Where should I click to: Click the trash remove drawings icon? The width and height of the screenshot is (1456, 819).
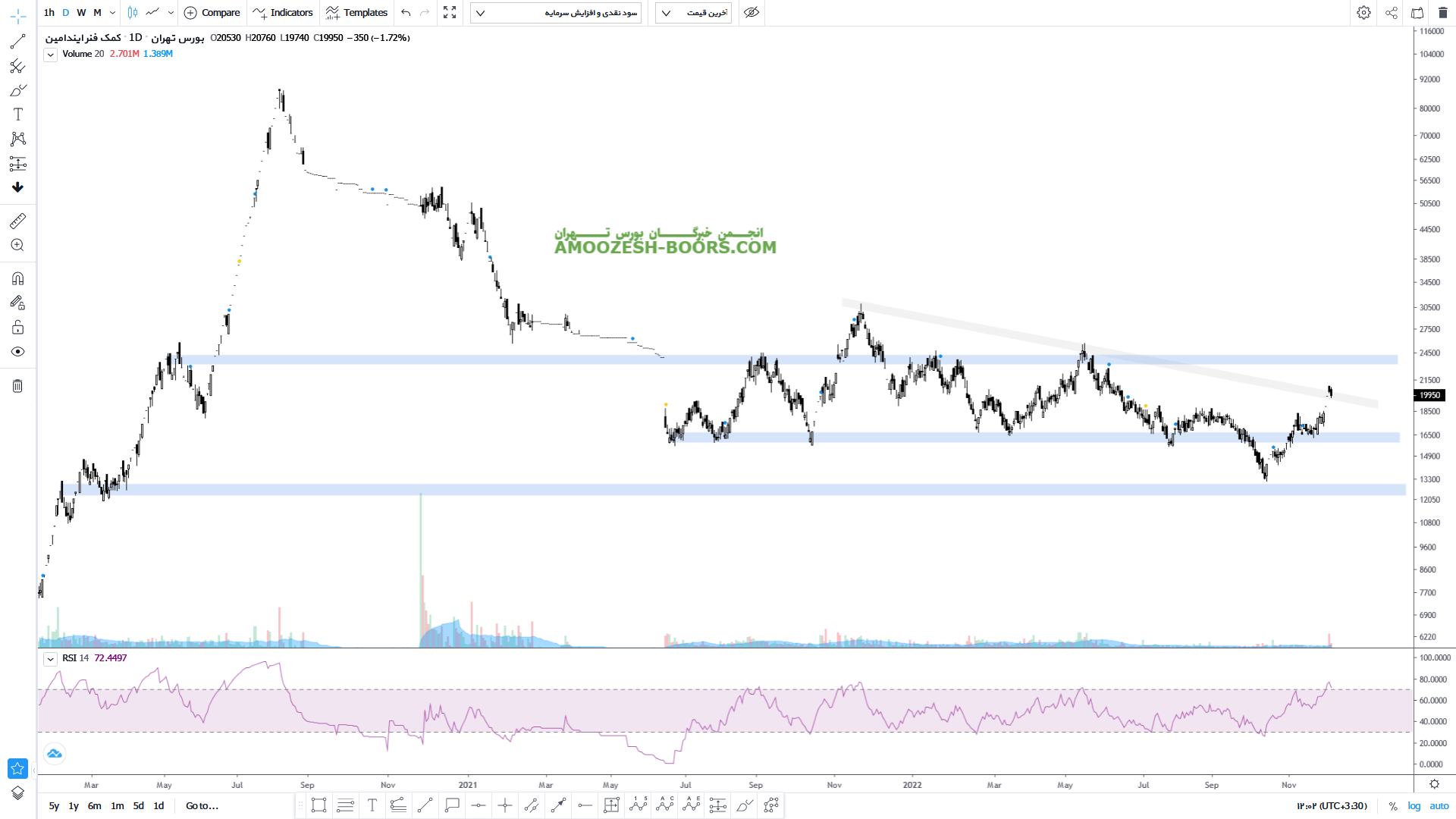pyautogui.click(x=17, y=386)
